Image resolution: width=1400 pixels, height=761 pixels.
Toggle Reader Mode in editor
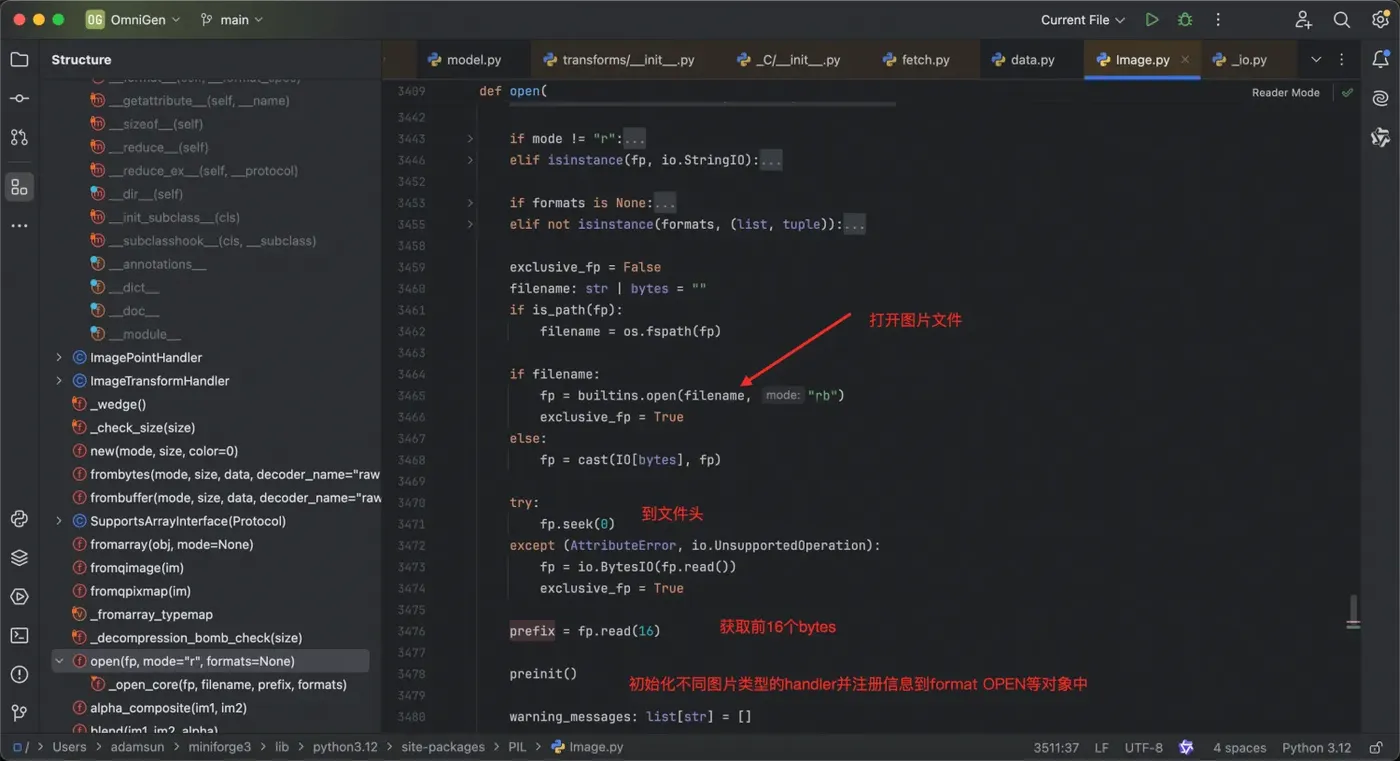(1285, 92)
